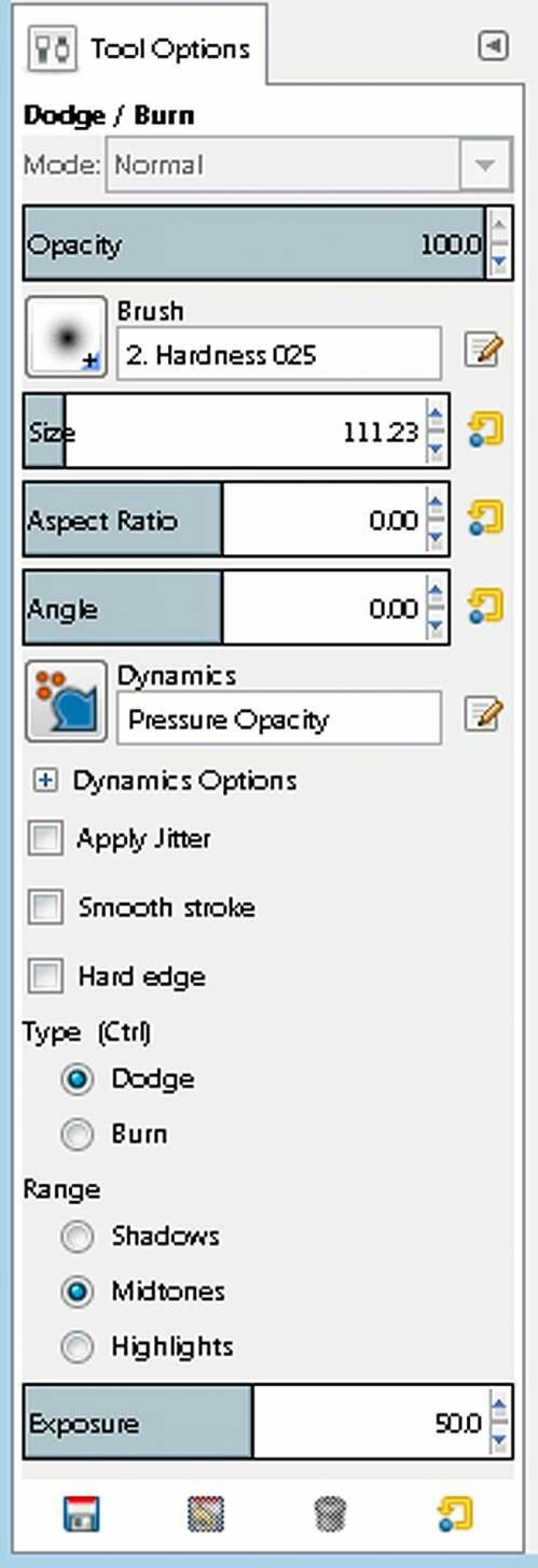Reset Size to brush's native size
The image size is (538, 1568).
pos(485,430)
